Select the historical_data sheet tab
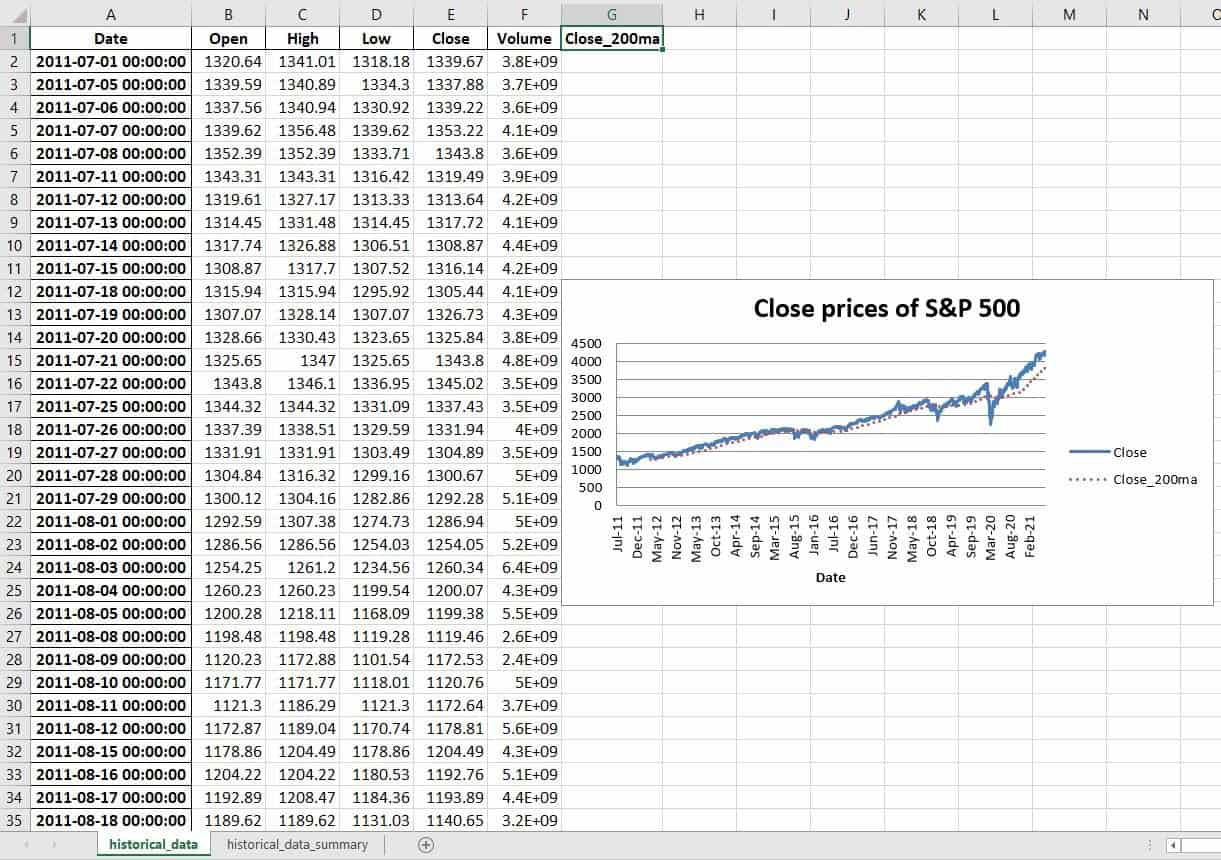This screenshot has width=1221, height=860. pyautogui.click(x=152, y=844)
